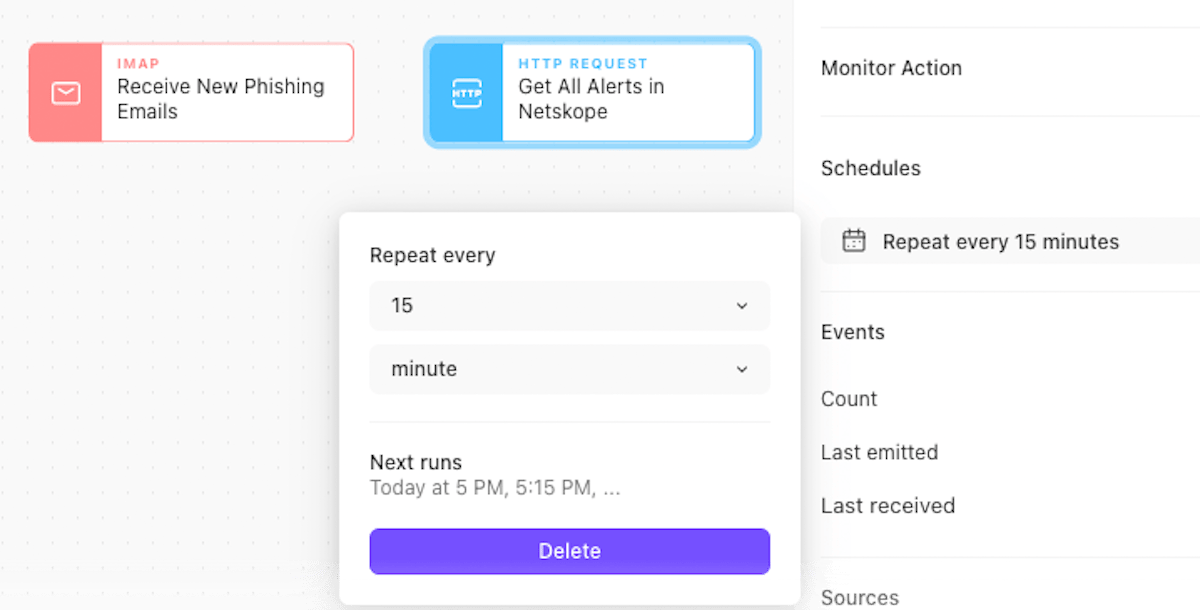Screen dimensions: 1200x610
Task: Click the IMAP envelope icon
Action: 66,93
